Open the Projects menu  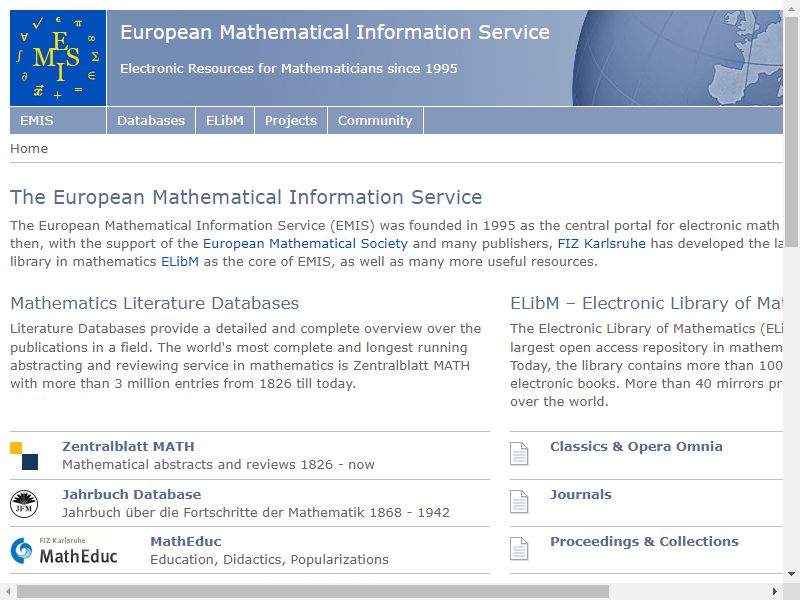291,120
